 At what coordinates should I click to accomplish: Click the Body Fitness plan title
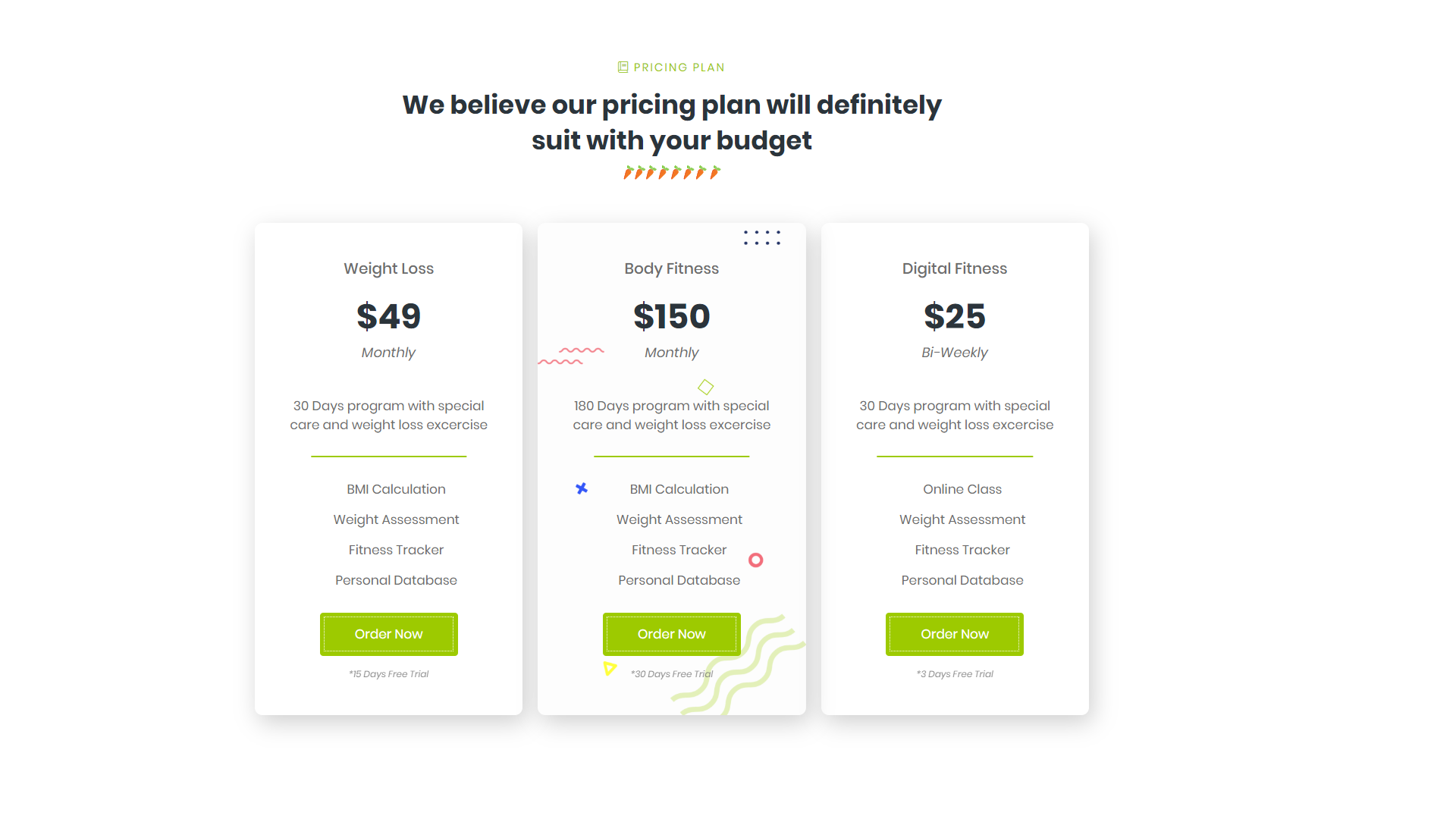point(672,268)
